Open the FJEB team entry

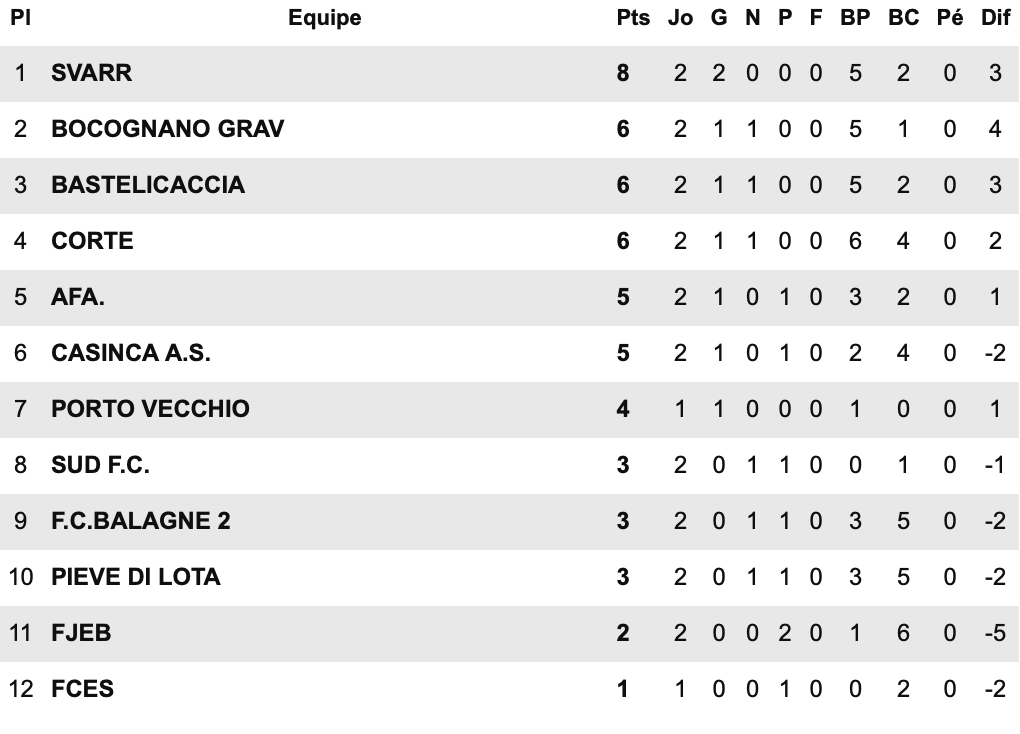click(x=81, y=633)
